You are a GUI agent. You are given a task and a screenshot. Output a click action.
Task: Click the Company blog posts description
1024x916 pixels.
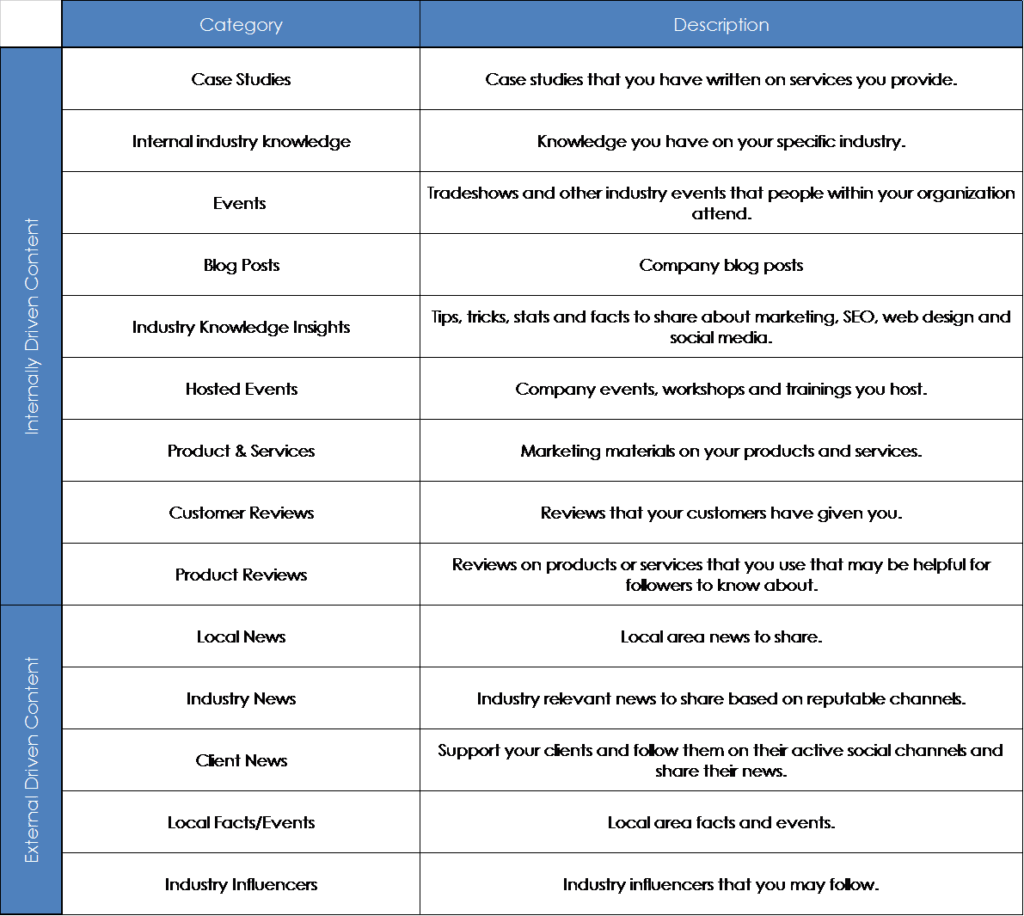720,265
